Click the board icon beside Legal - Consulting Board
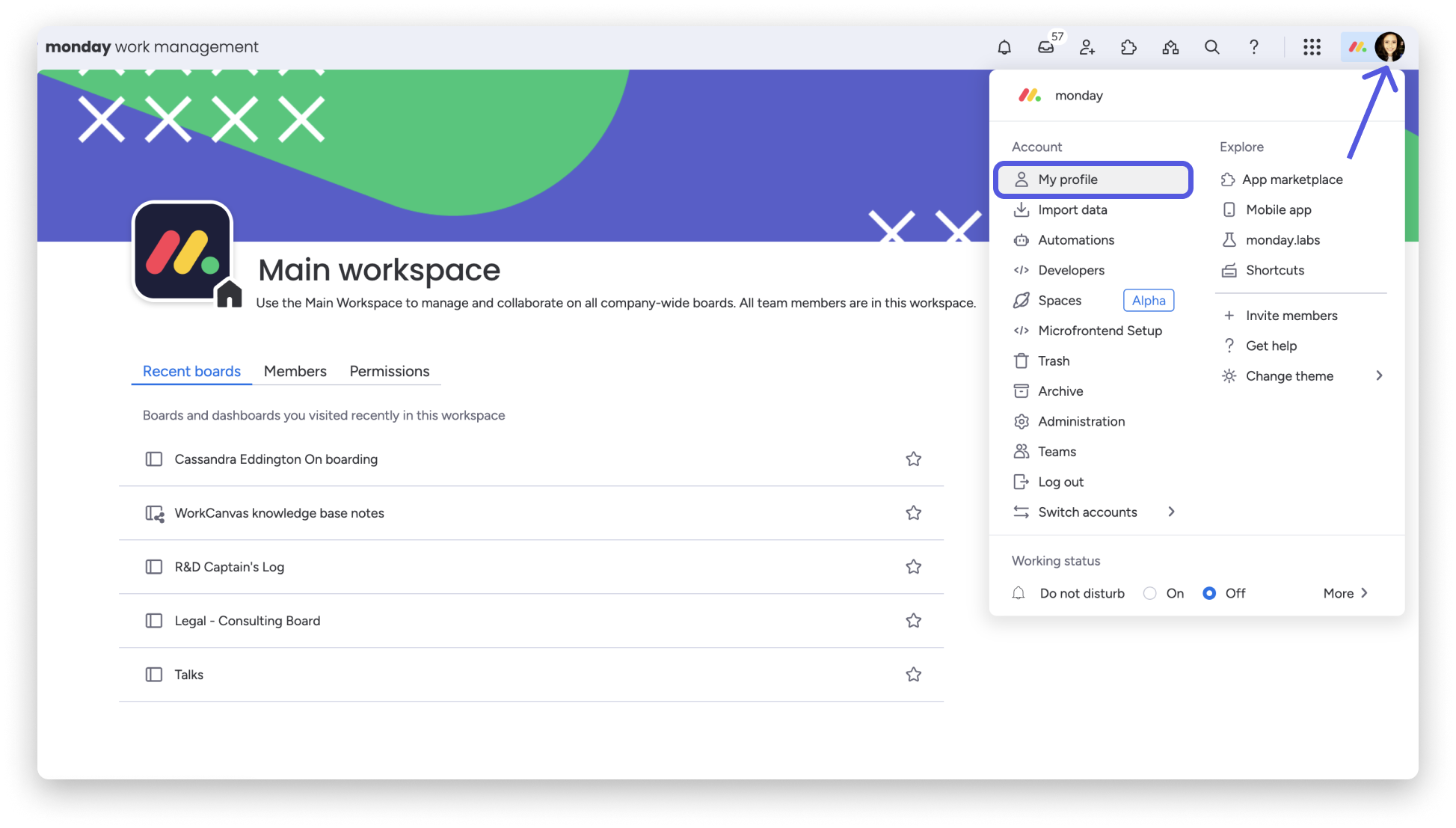The height and width of the screenshot is (828, 1456). point(153,621)
